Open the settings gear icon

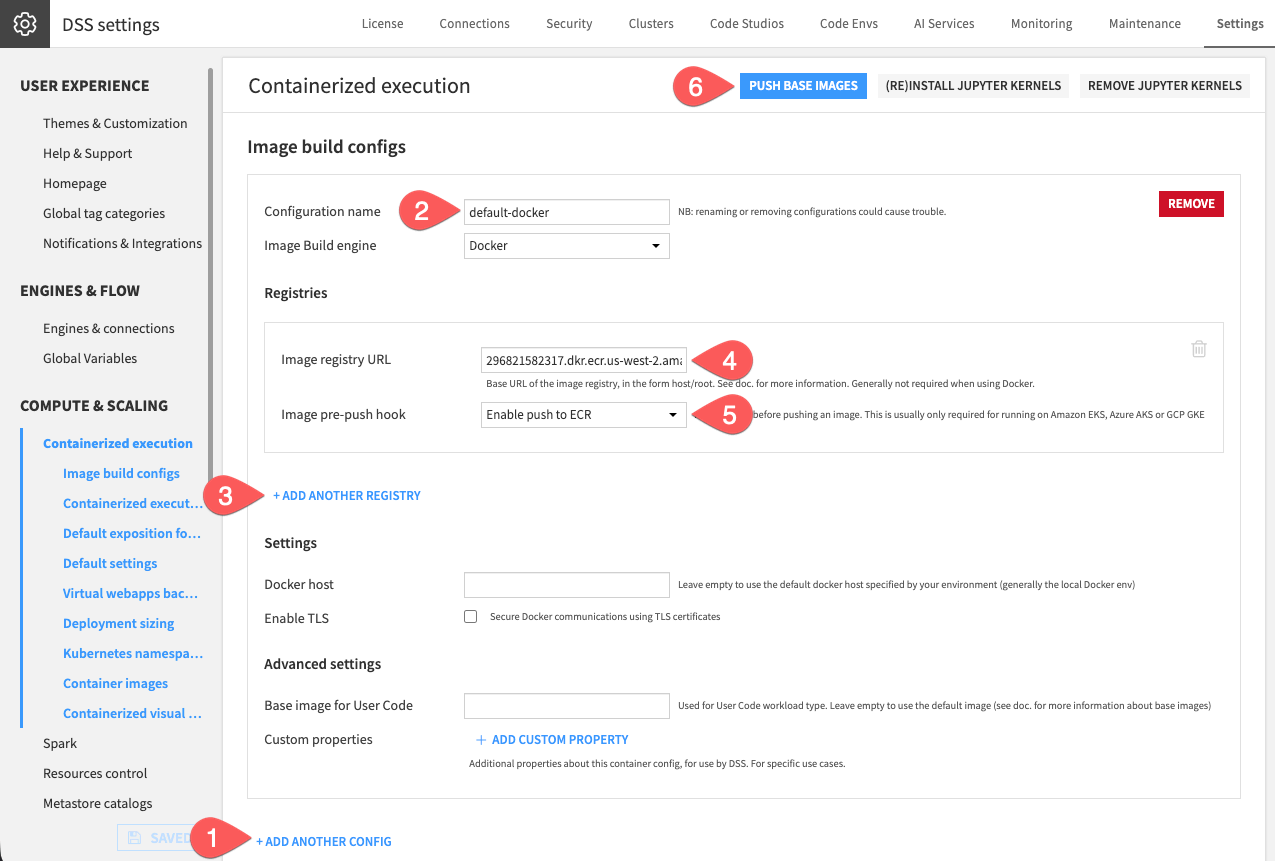pyautogui.click(x=24, y=24)
